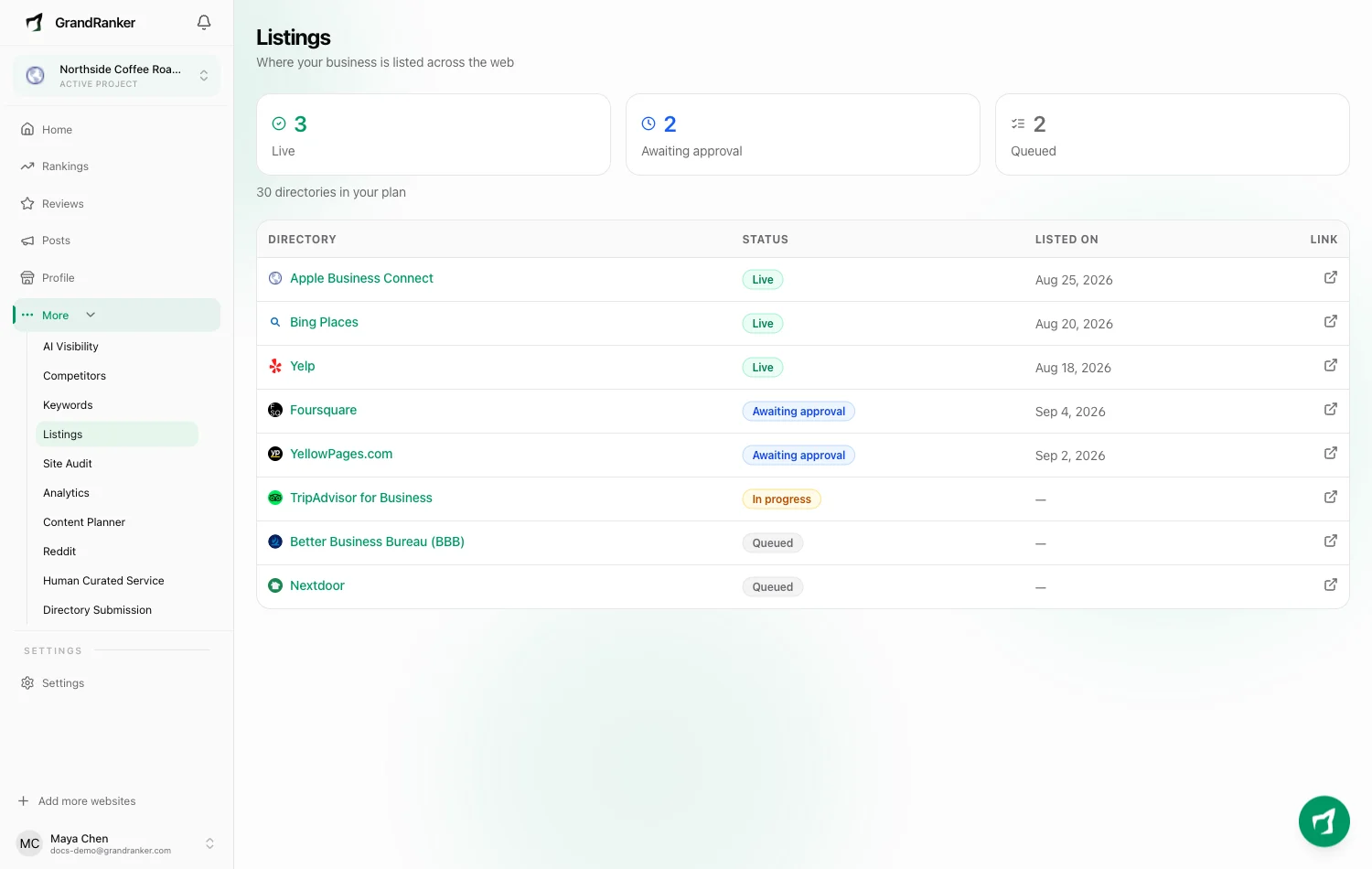This screenshot has width=1372, height=869.
Task: Open Nextdoor external link icon
Action: tap(1331, 585)
